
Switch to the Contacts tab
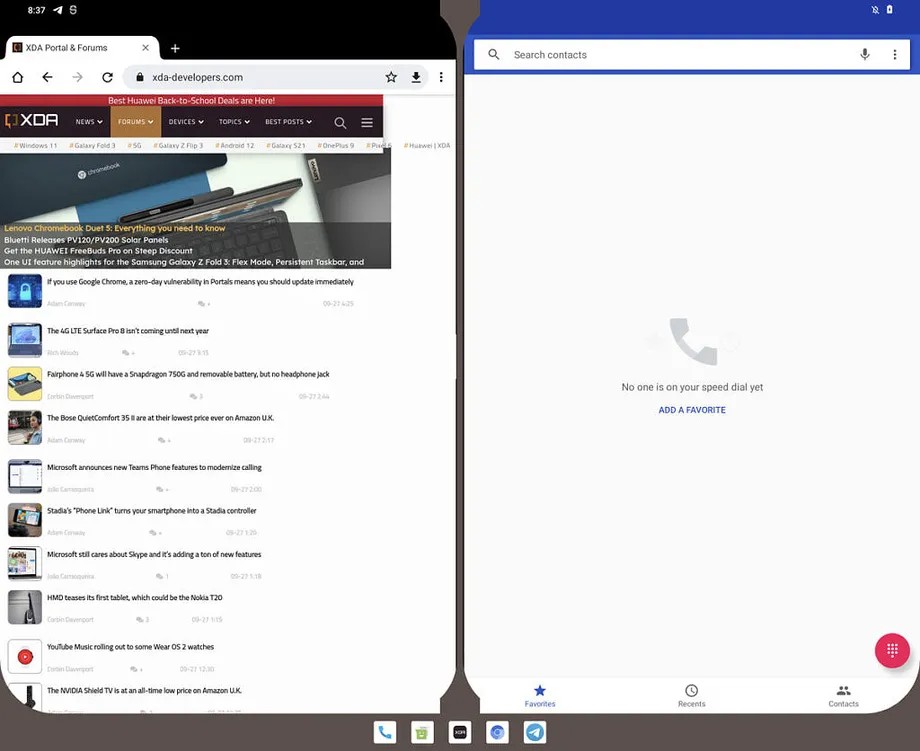pos(843,695)
